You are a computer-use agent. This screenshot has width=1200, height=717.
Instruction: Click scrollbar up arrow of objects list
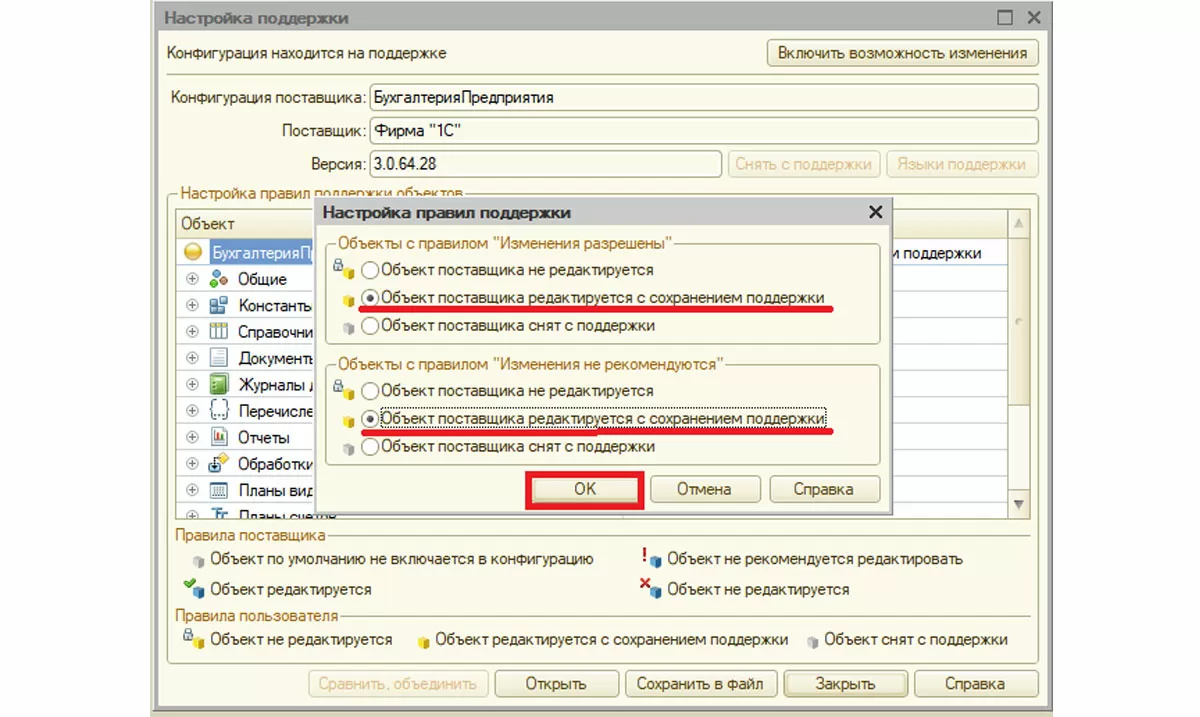point(1019,224)
